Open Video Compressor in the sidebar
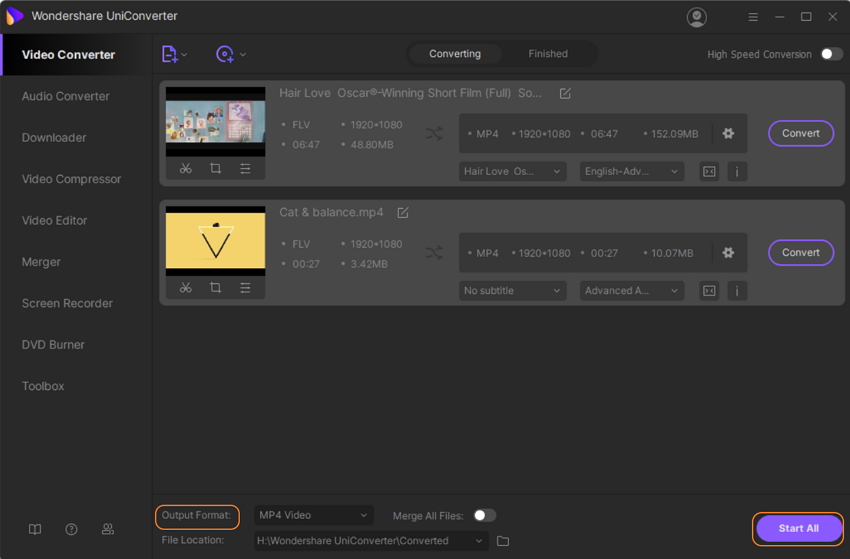 [71, 179]
